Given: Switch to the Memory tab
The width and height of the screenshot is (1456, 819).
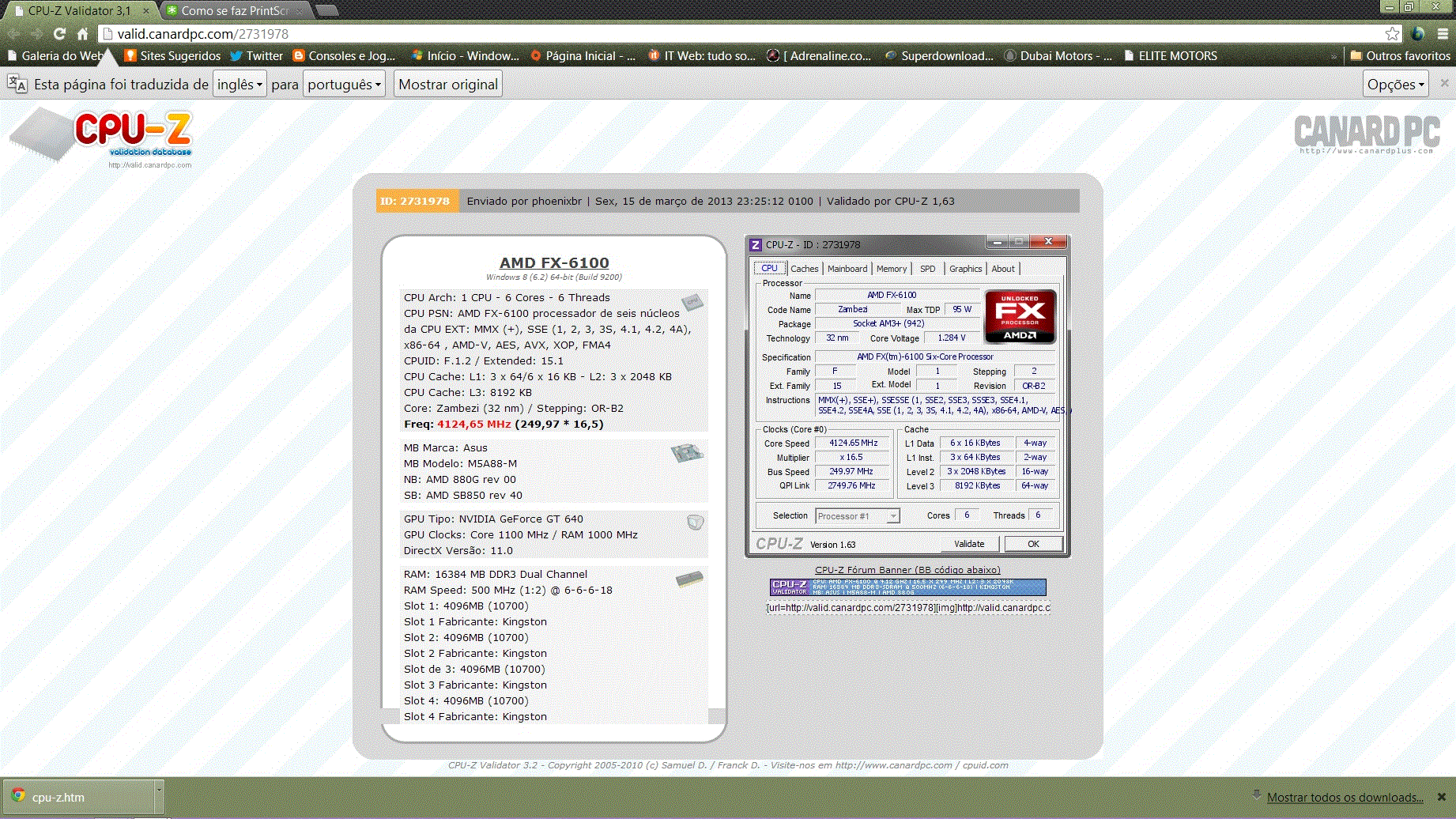Looking at the screenshot, I should (x=892, y=269).
